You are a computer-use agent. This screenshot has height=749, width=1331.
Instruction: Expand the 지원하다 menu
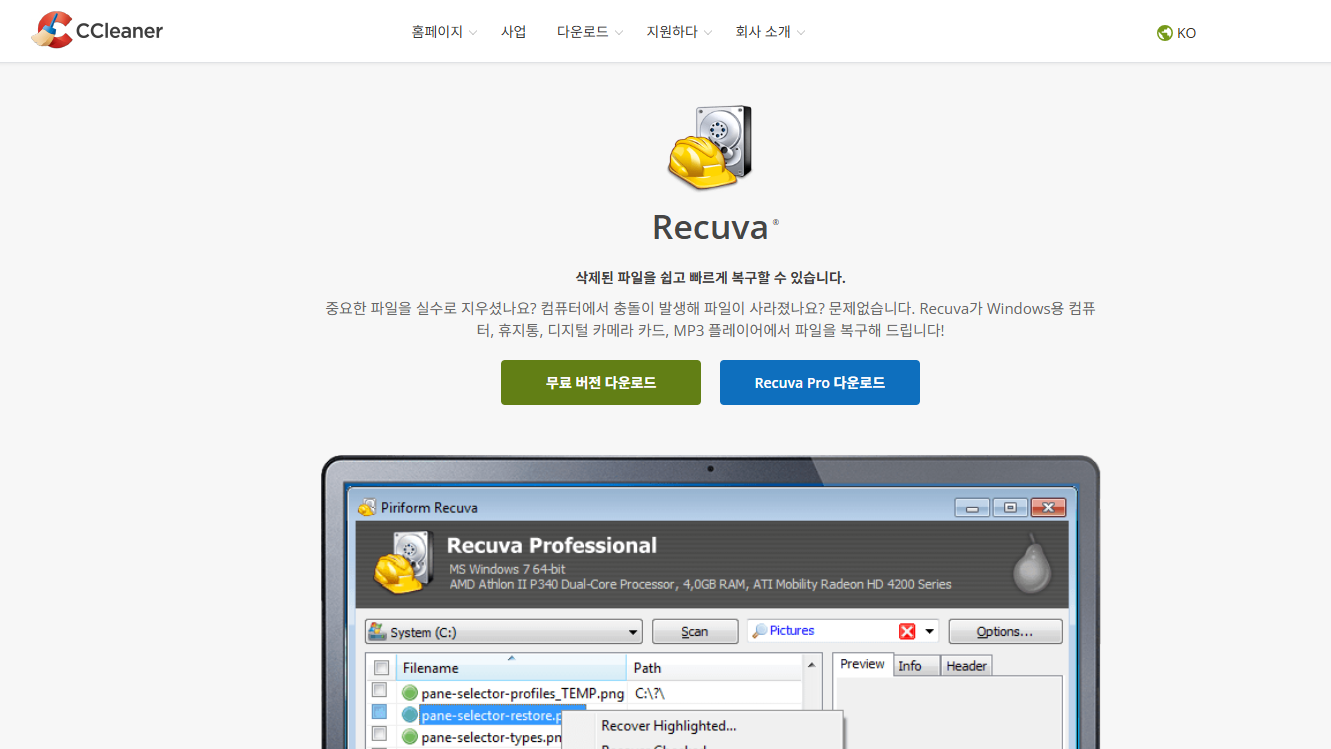pos(679,32)
